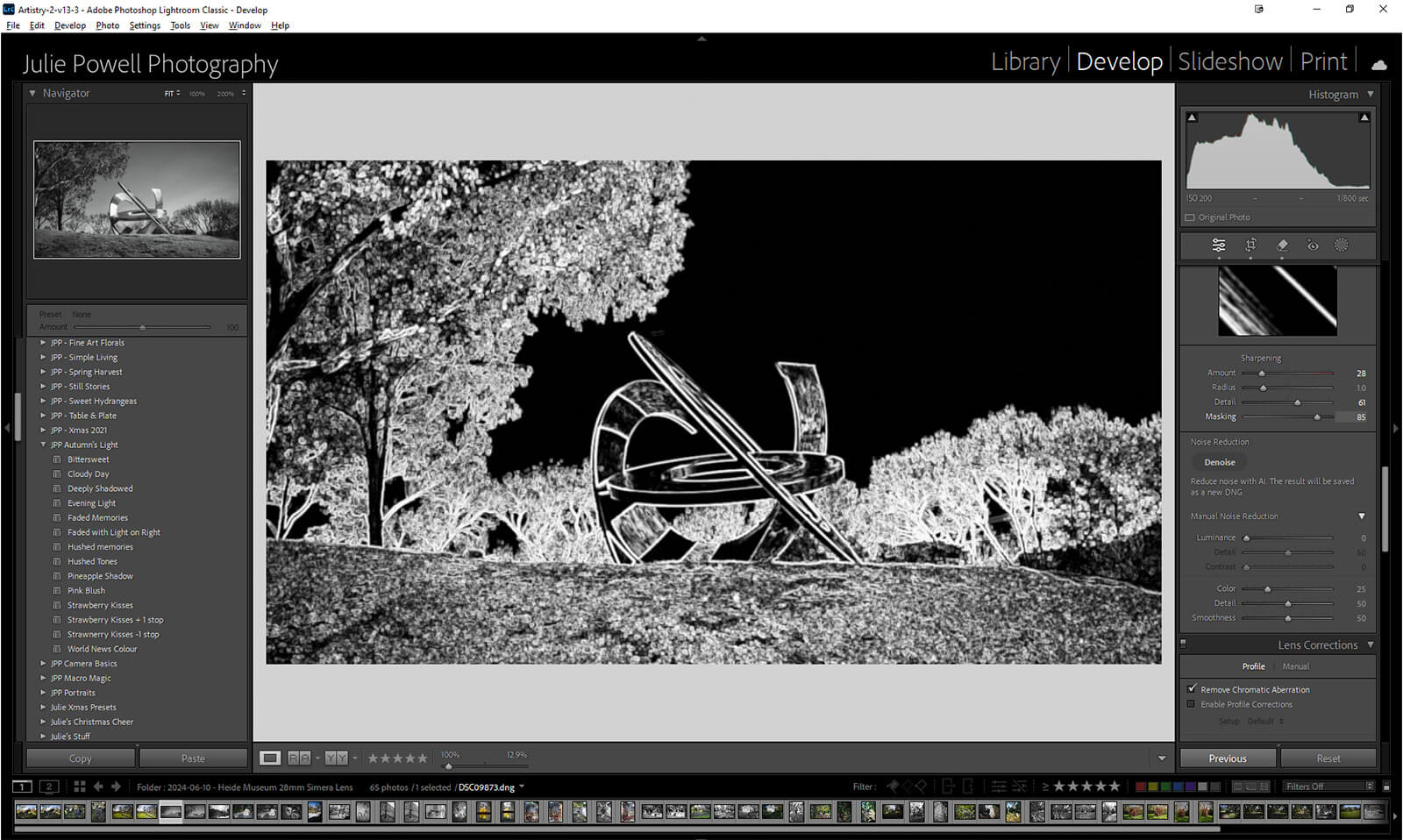Switch to the Edit sliders panel icon
Viewport: 1403px width, 840px height.
tap(1219, 246)
